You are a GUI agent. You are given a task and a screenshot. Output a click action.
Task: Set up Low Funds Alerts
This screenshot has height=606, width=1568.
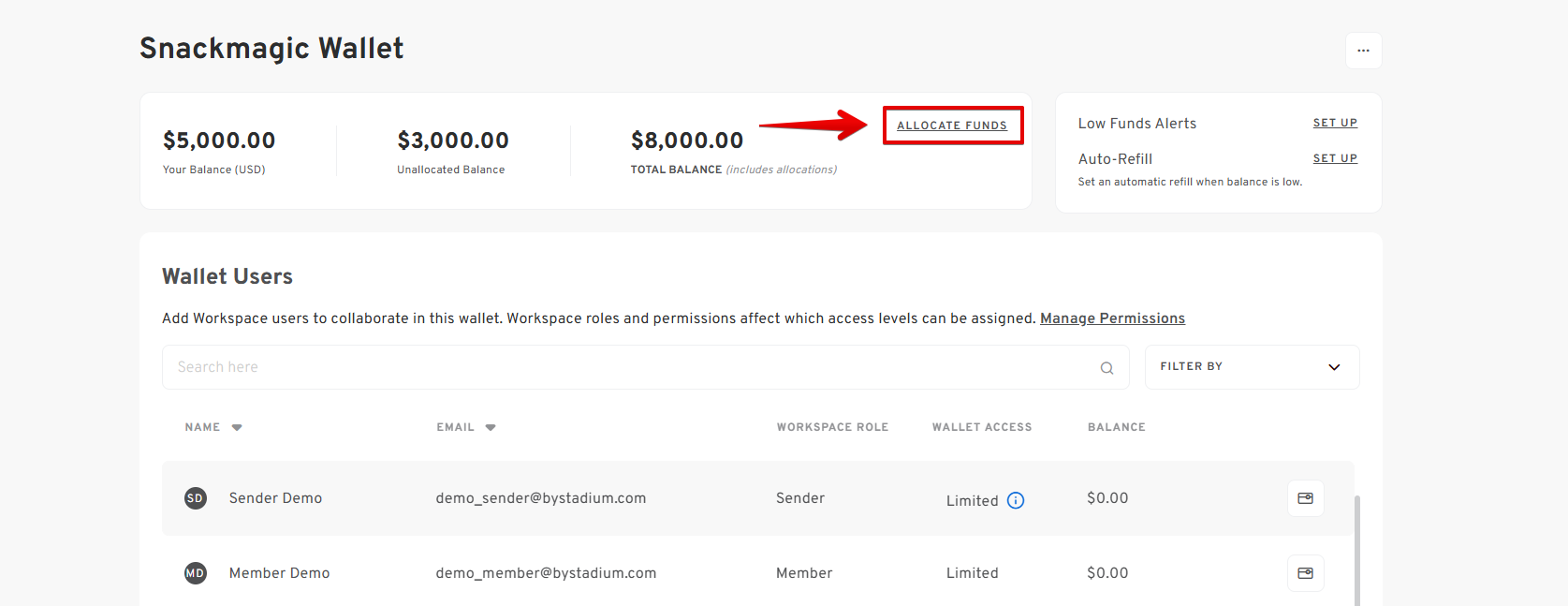[x=1335, y=123]
